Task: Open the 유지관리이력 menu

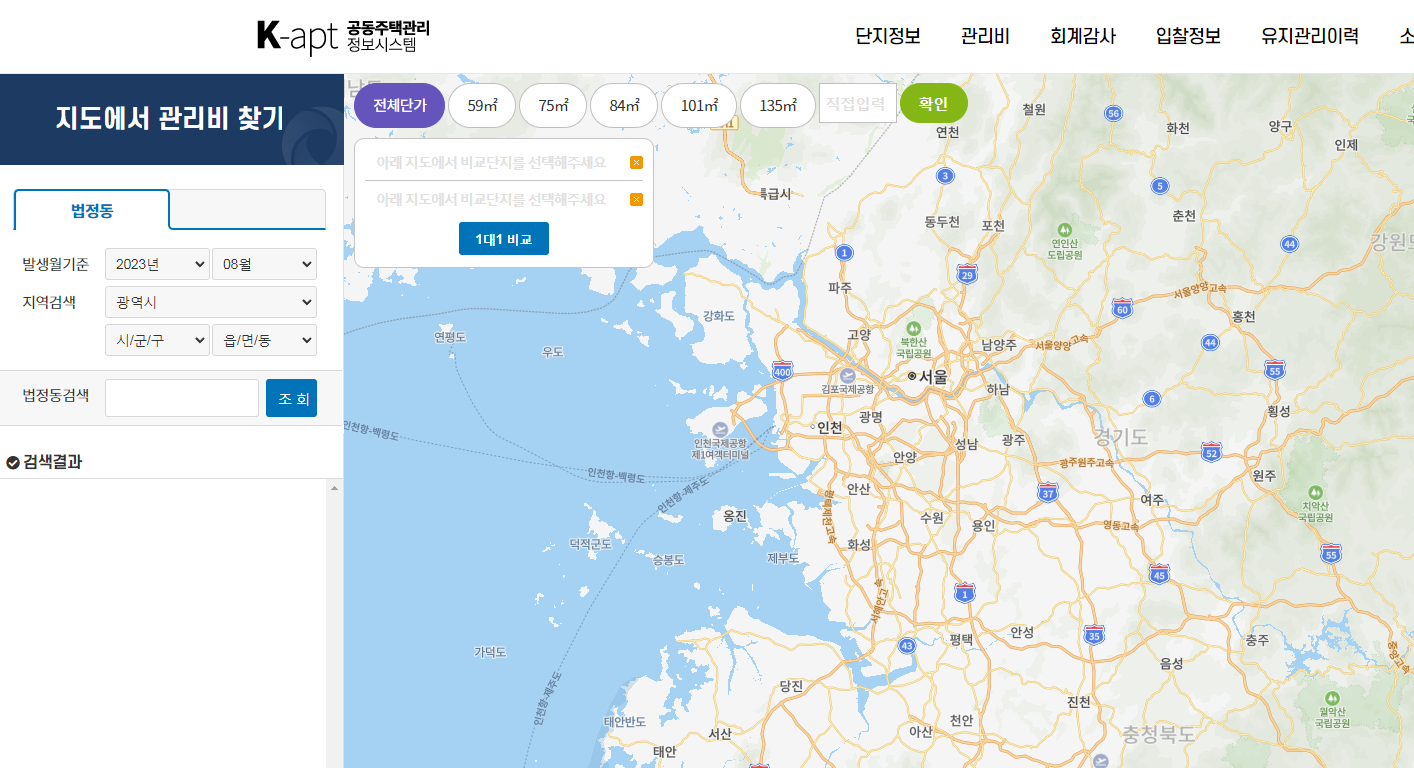Action: [x=1310, y=36]
